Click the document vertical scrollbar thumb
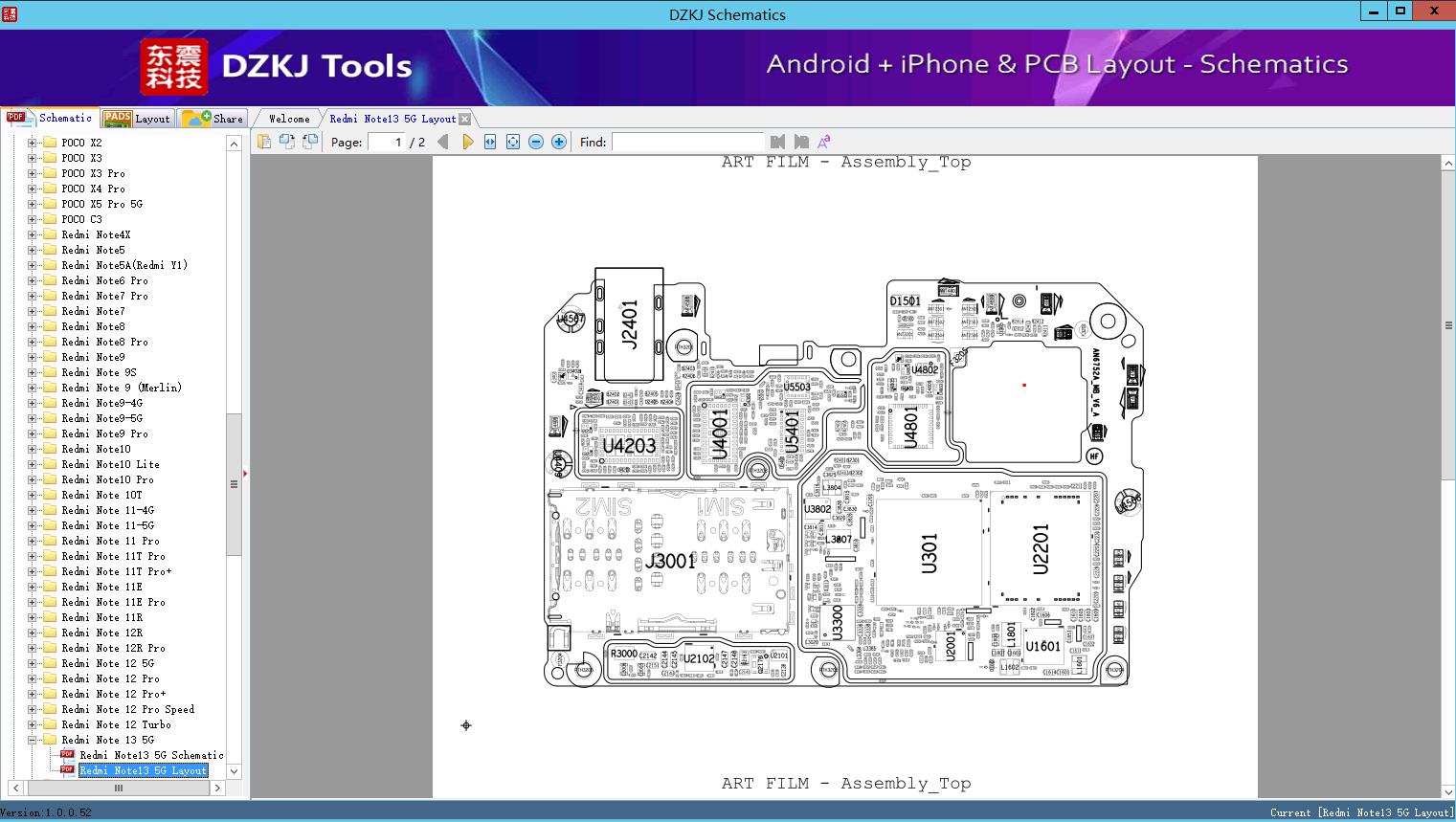 click(1447, 325)
